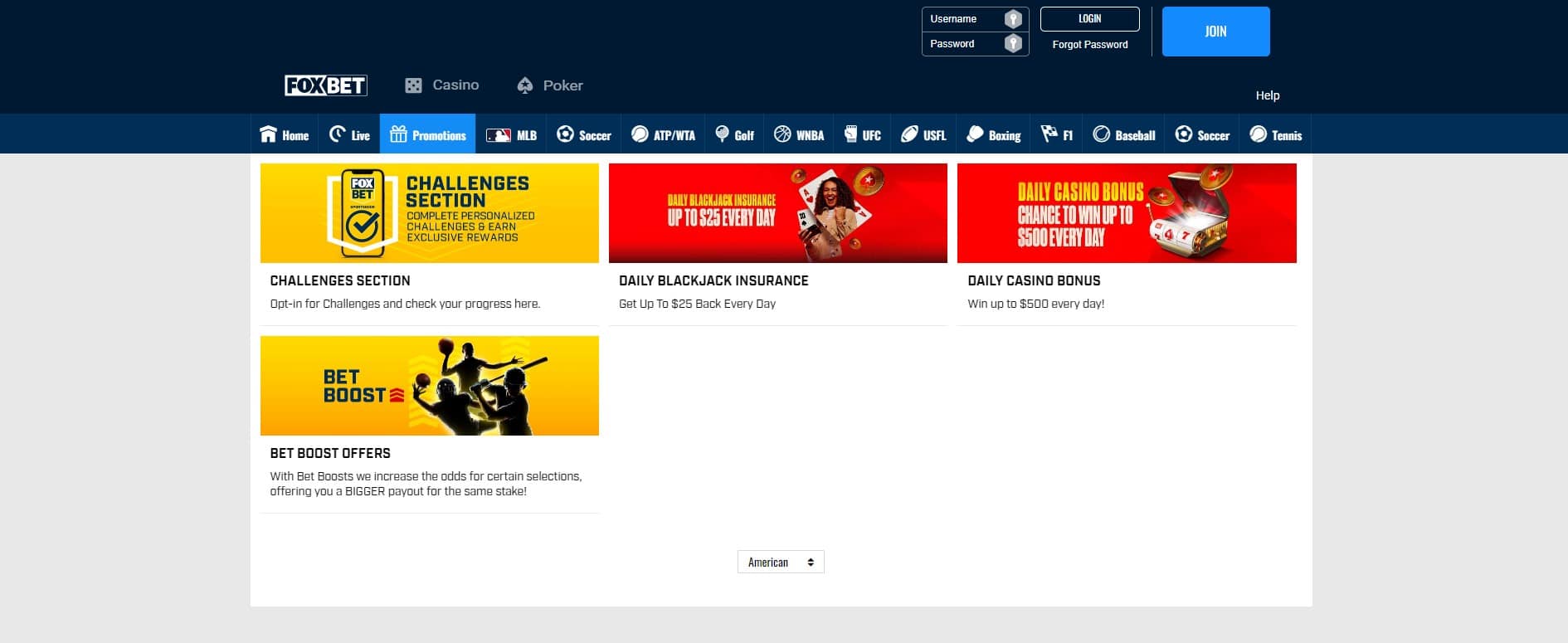Screen dimensions: 1568x643
Task: Open the Live betting tab
Action: click(349, 134)
